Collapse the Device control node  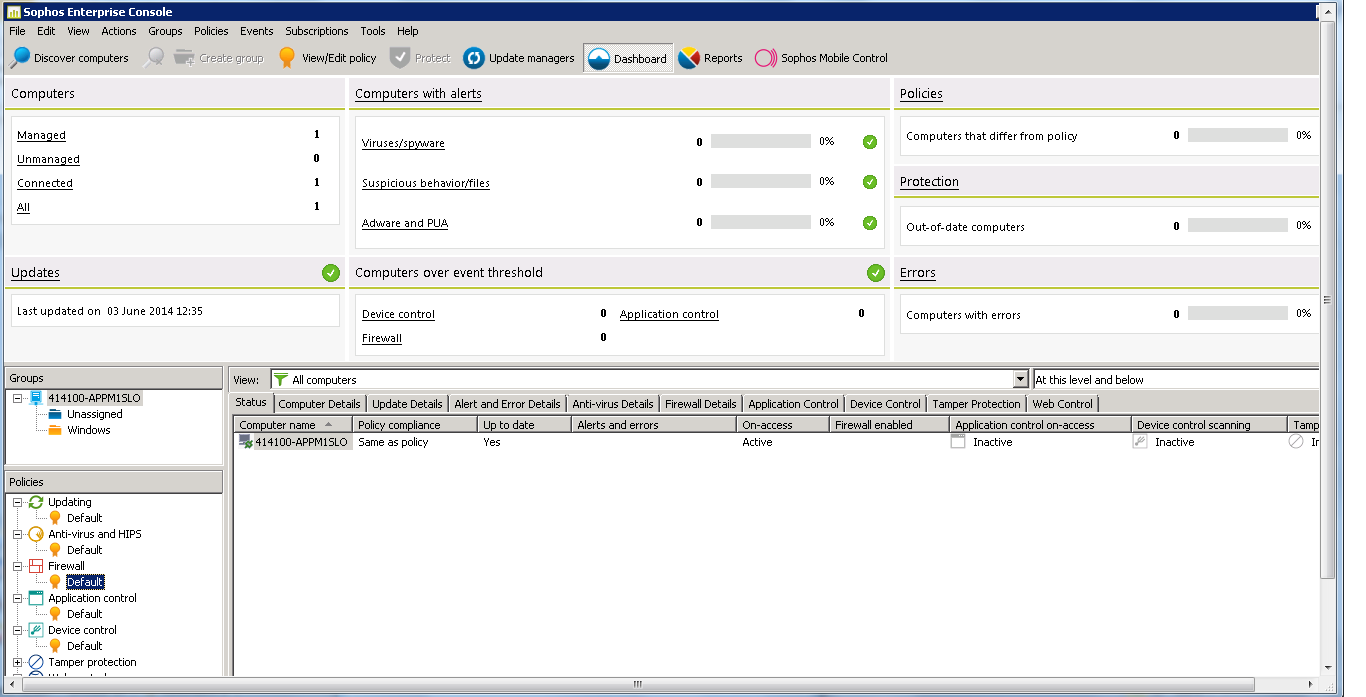pyautogui.click(x=18, y=630)
